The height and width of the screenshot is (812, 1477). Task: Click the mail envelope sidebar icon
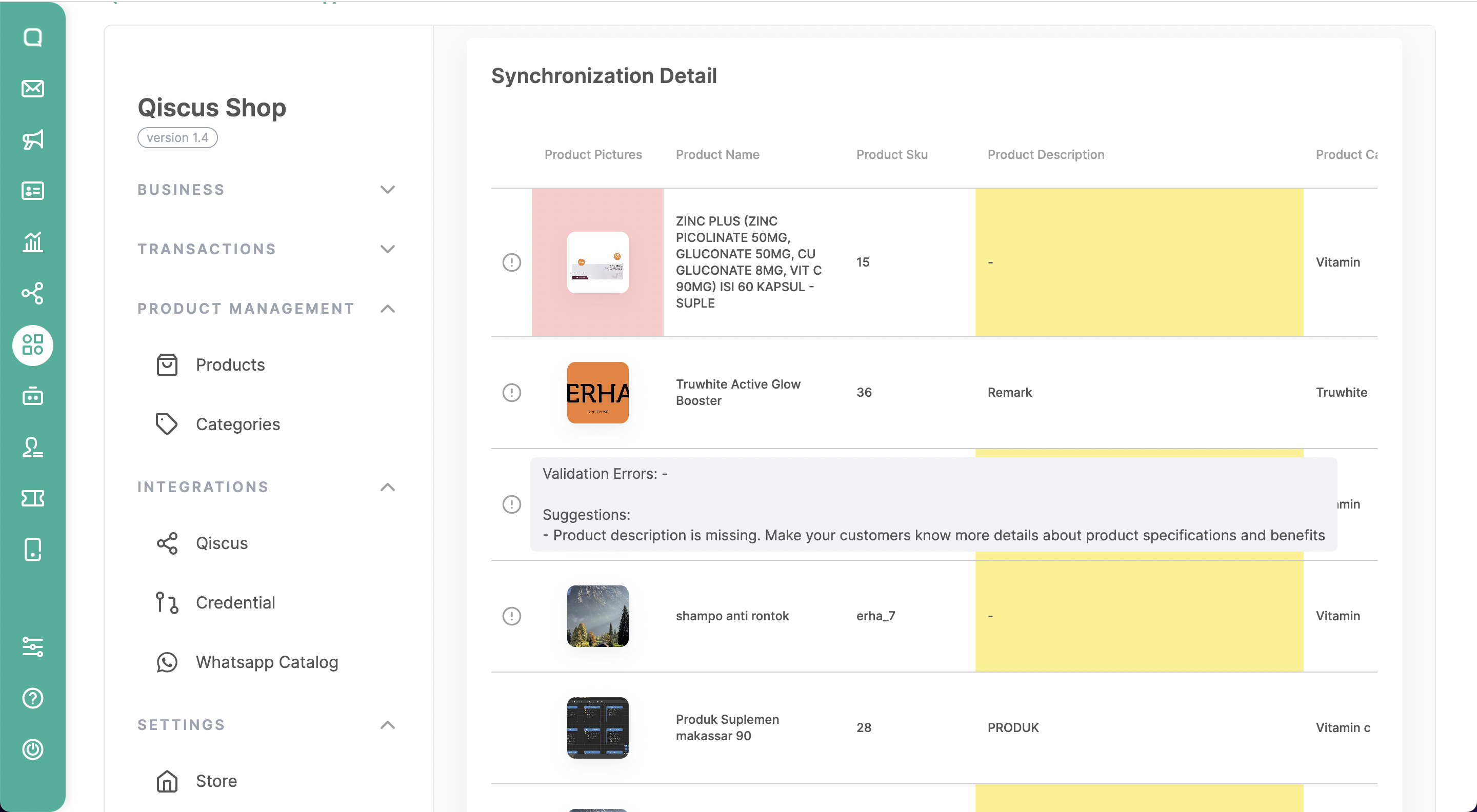click(x=33, y=89)
